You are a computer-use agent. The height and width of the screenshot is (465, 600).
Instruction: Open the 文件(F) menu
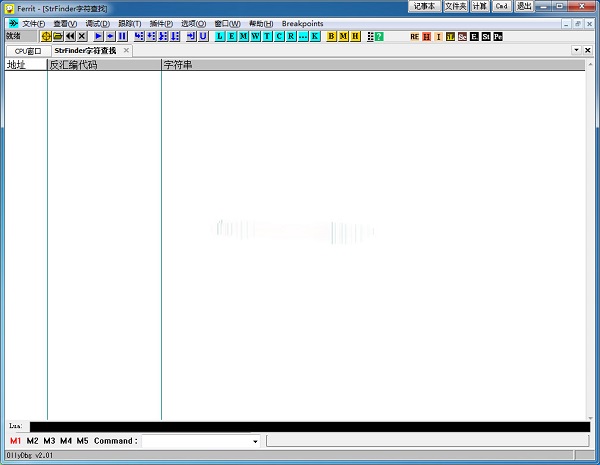click(33, 23)
